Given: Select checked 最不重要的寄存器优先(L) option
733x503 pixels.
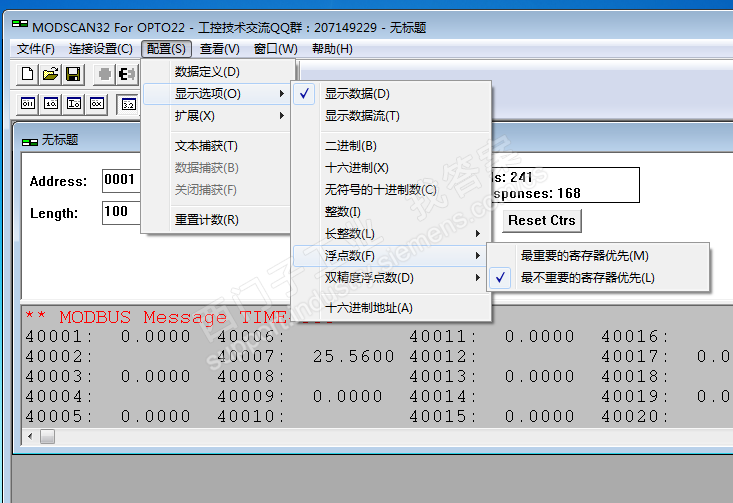Looking at the screenshot, I should click(598, 278).
